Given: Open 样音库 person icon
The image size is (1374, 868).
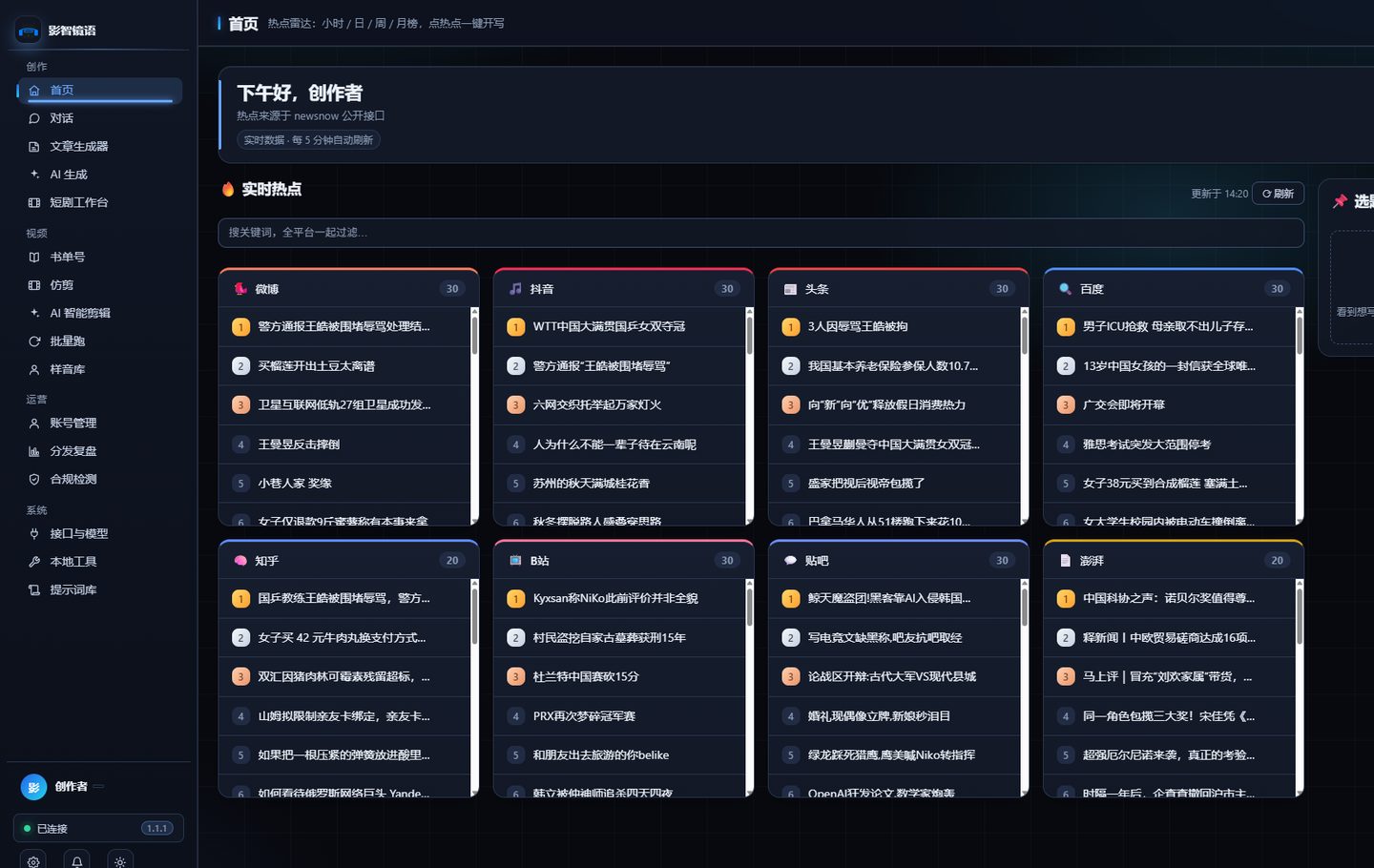Looking at the screenshot, I should (34, 369).
